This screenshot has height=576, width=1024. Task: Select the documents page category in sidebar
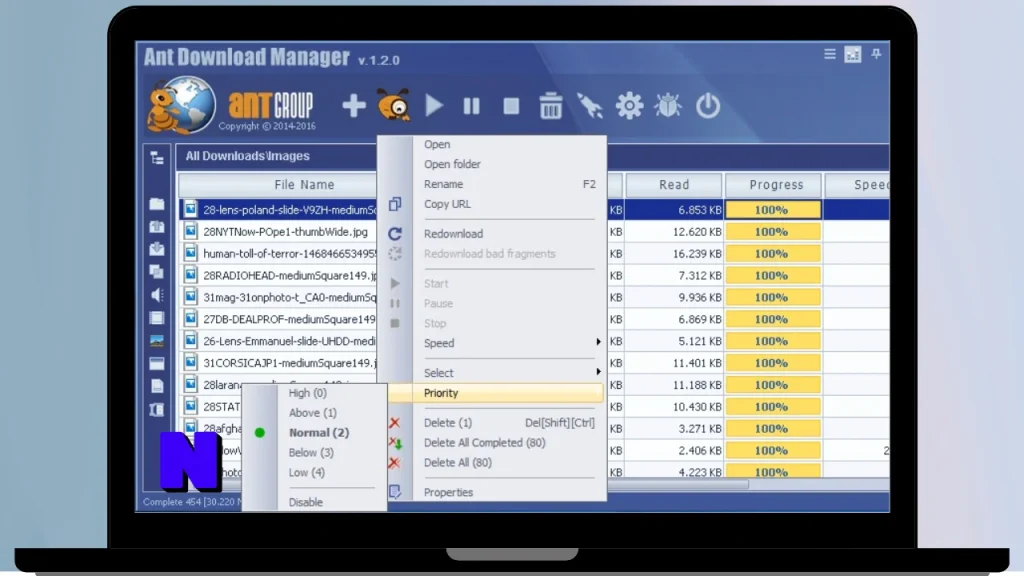pos(157,386)
